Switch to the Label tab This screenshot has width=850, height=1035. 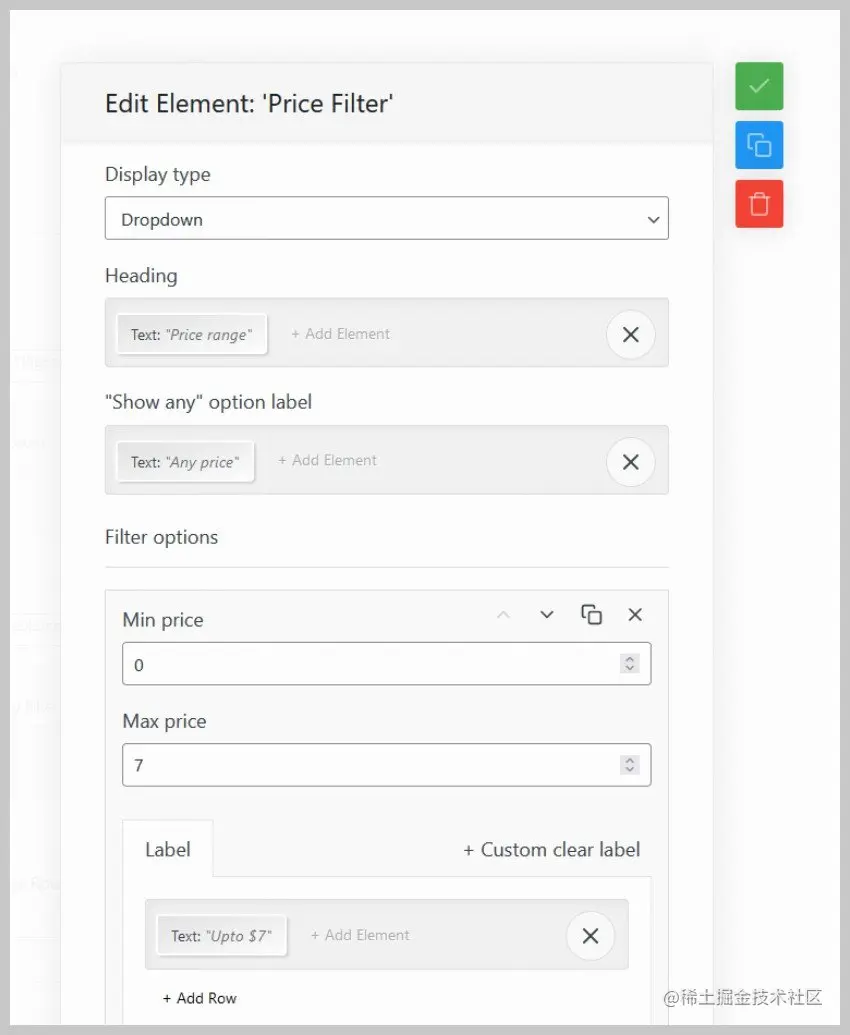point(167,849)
